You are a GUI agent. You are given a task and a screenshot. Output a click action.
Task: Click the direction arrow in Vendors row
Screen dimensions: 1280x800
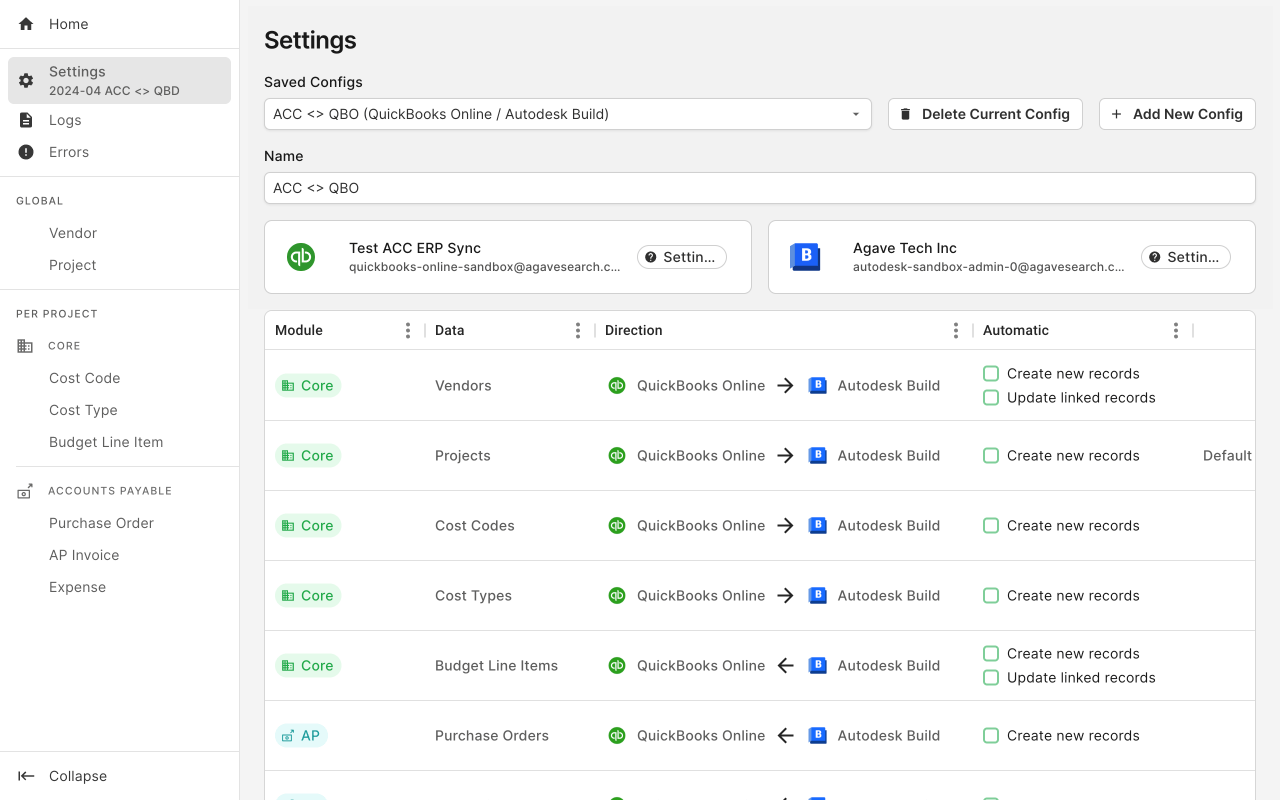click(786, 385)
